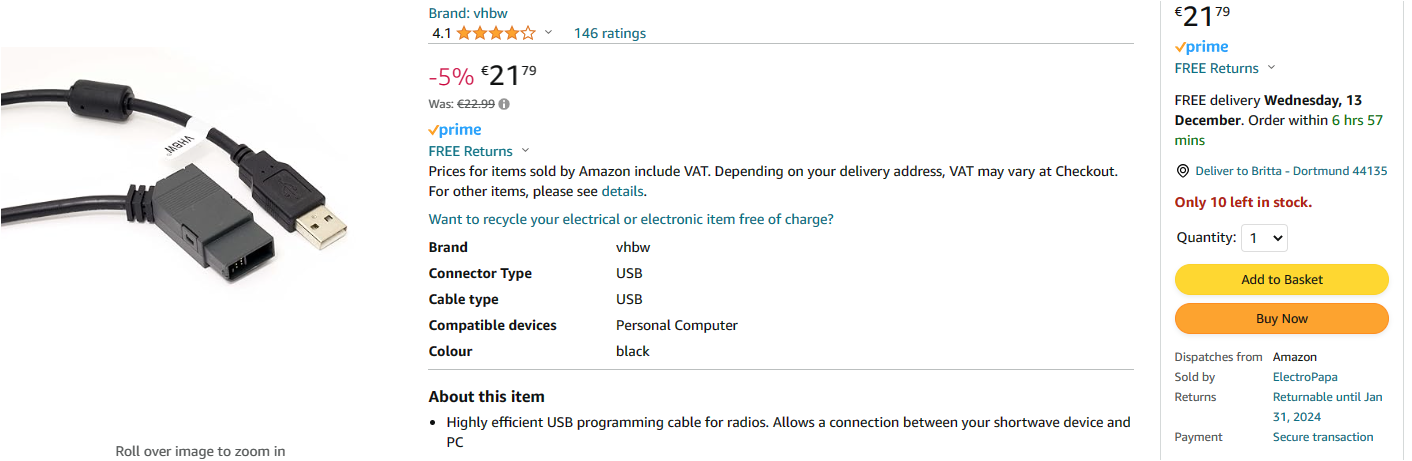Click the Prime logo in the buy box
This screenshot has height=461, width=1412.
[1201, 47]
